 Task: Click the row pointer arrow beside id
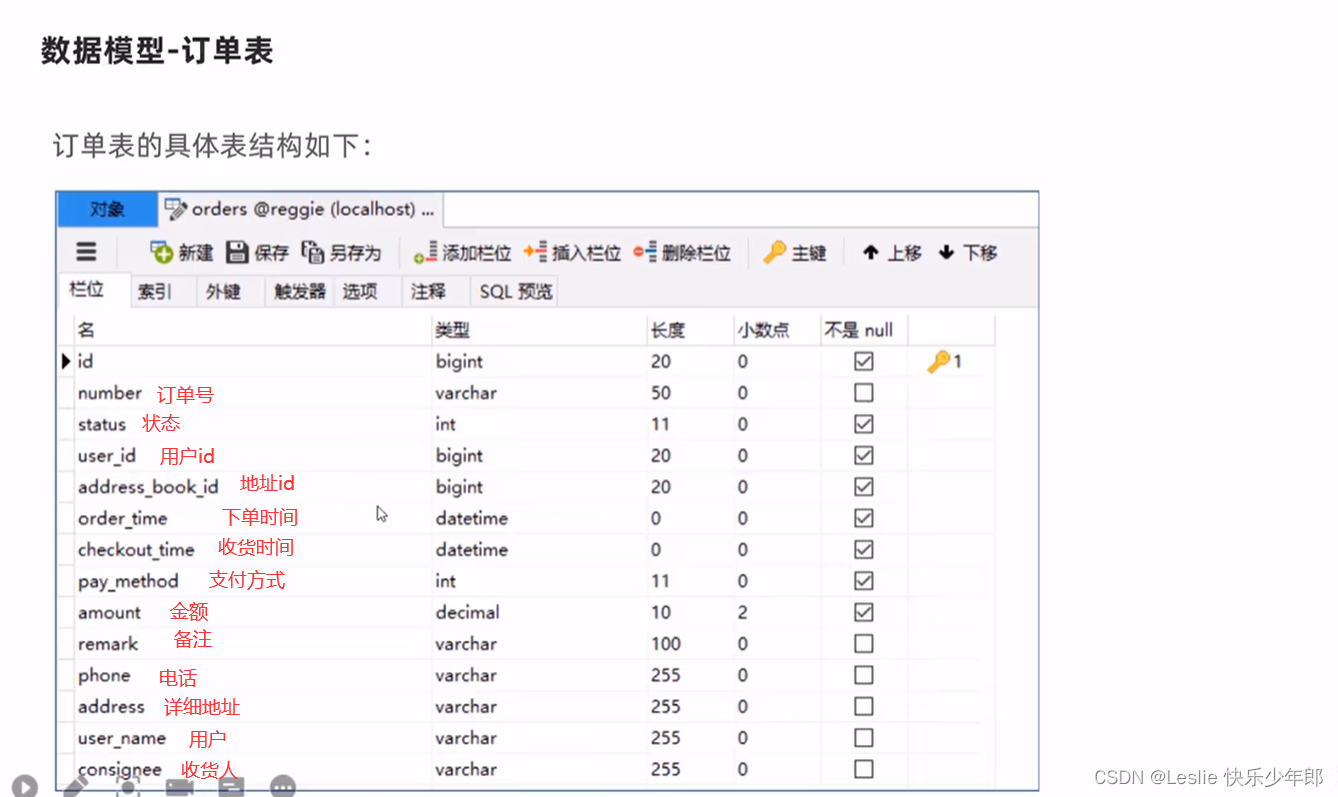66,361
